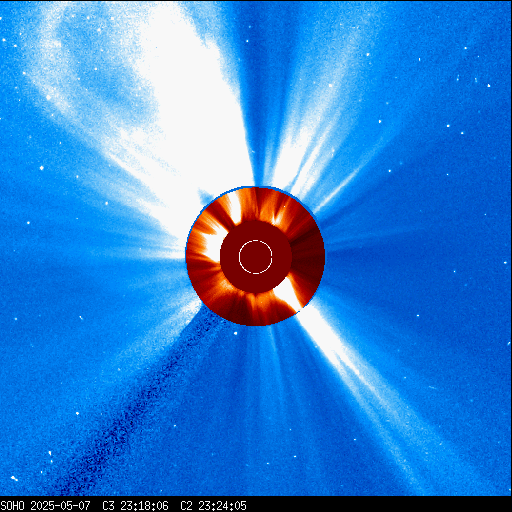Click the white solar disk circle outline
This screenshot has height=512, width=512.
pos(256,257)
